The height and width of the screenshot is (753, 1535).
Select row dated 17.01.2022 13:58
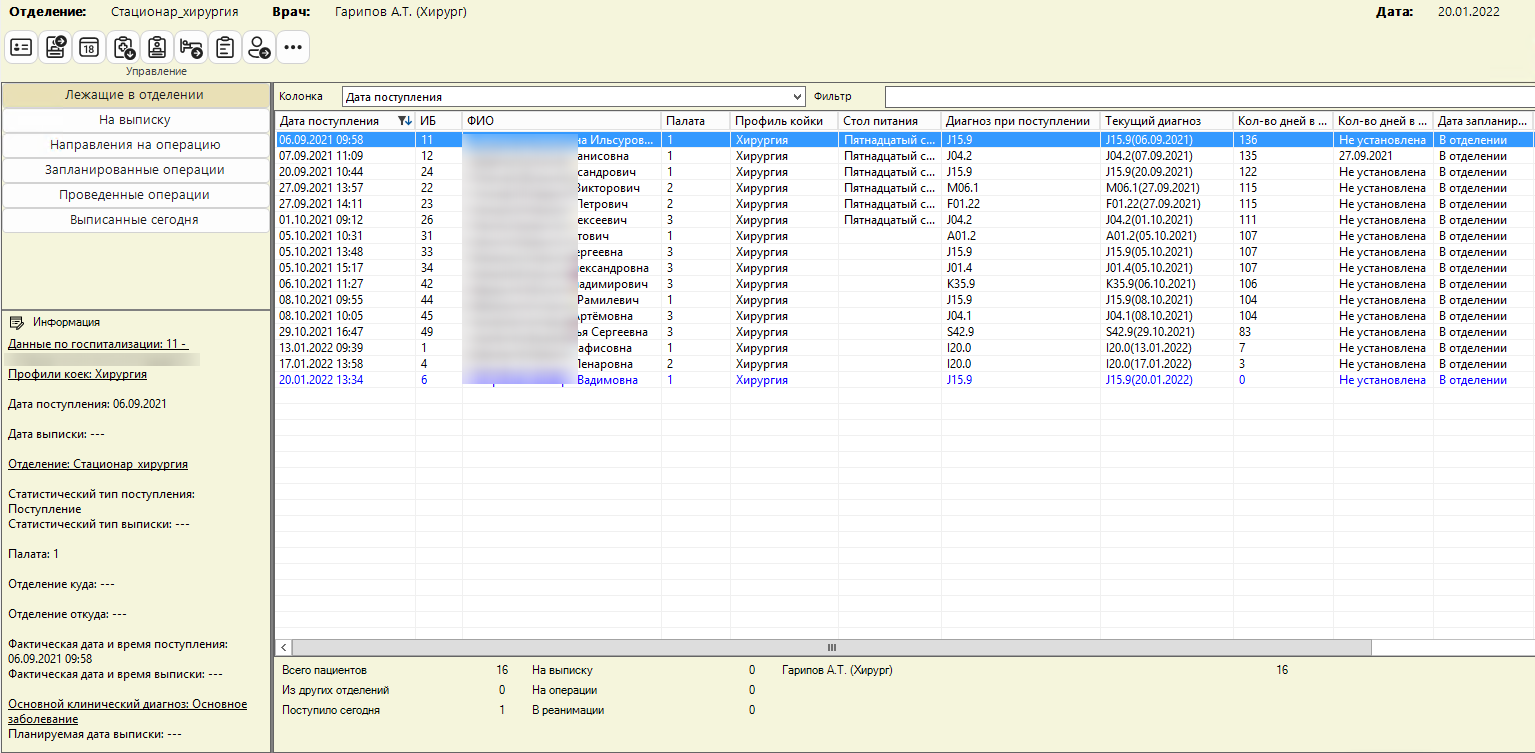point(905,364)
